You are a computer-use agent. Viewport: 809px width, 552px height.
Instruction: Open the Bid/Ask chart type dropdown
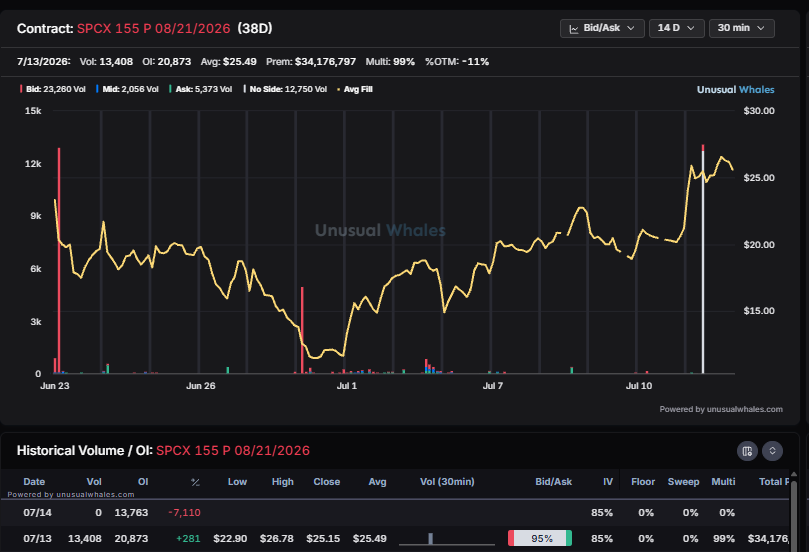tap(602, 28)
